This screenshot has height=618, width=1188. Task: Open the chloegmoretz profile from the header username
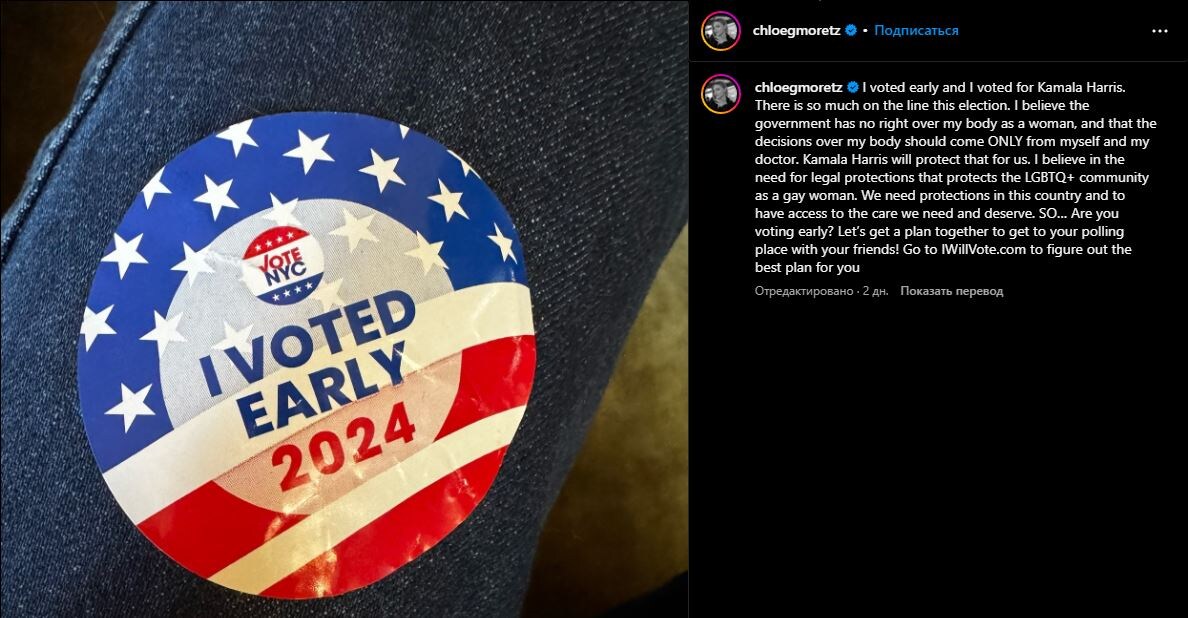(x=796, y=30)
